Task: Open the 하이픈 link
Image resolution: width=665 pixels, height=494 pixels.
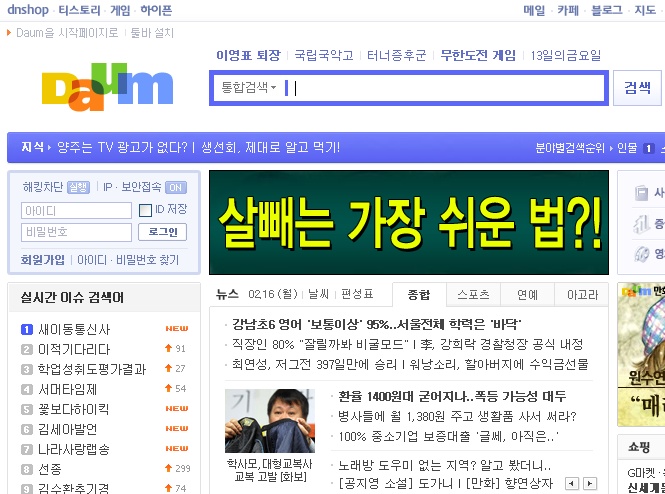Action: [156, 10]
